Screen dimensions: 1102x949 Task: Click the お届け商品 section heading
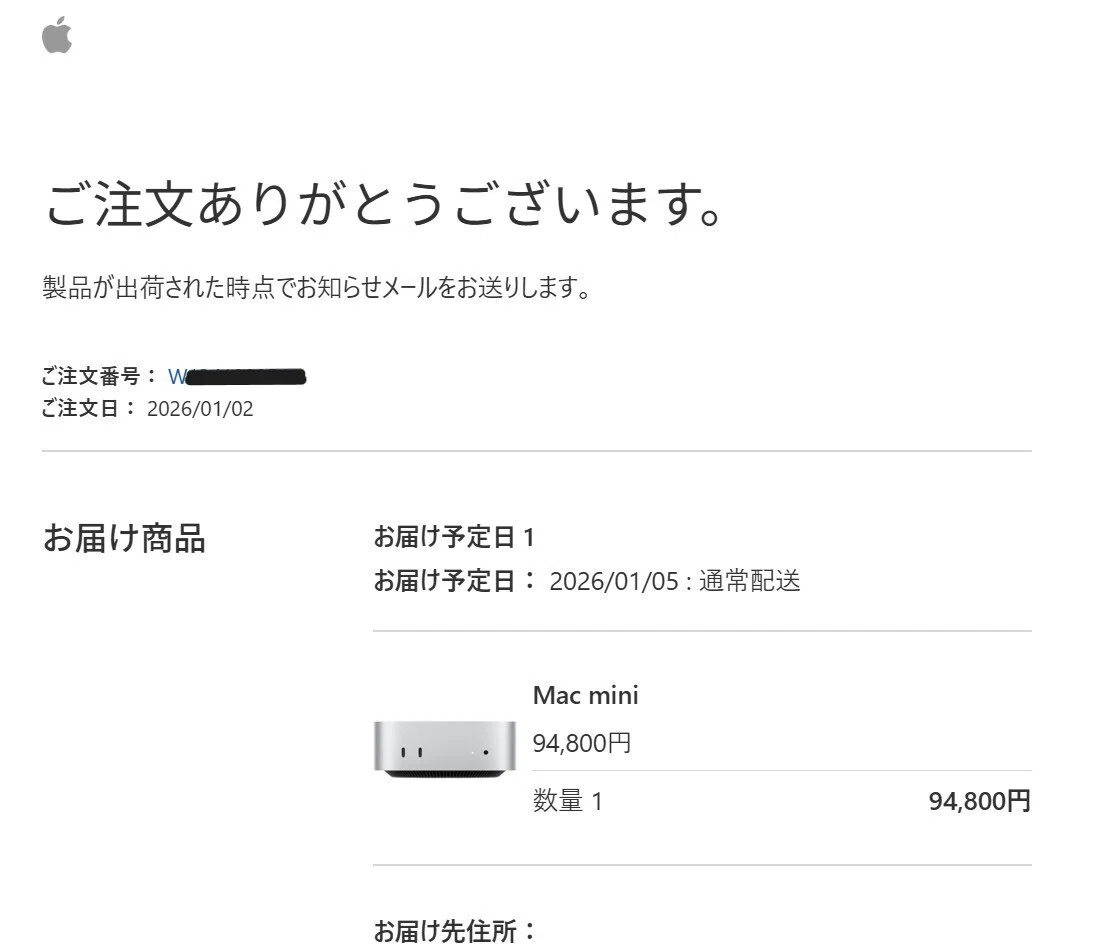(124, 538)
